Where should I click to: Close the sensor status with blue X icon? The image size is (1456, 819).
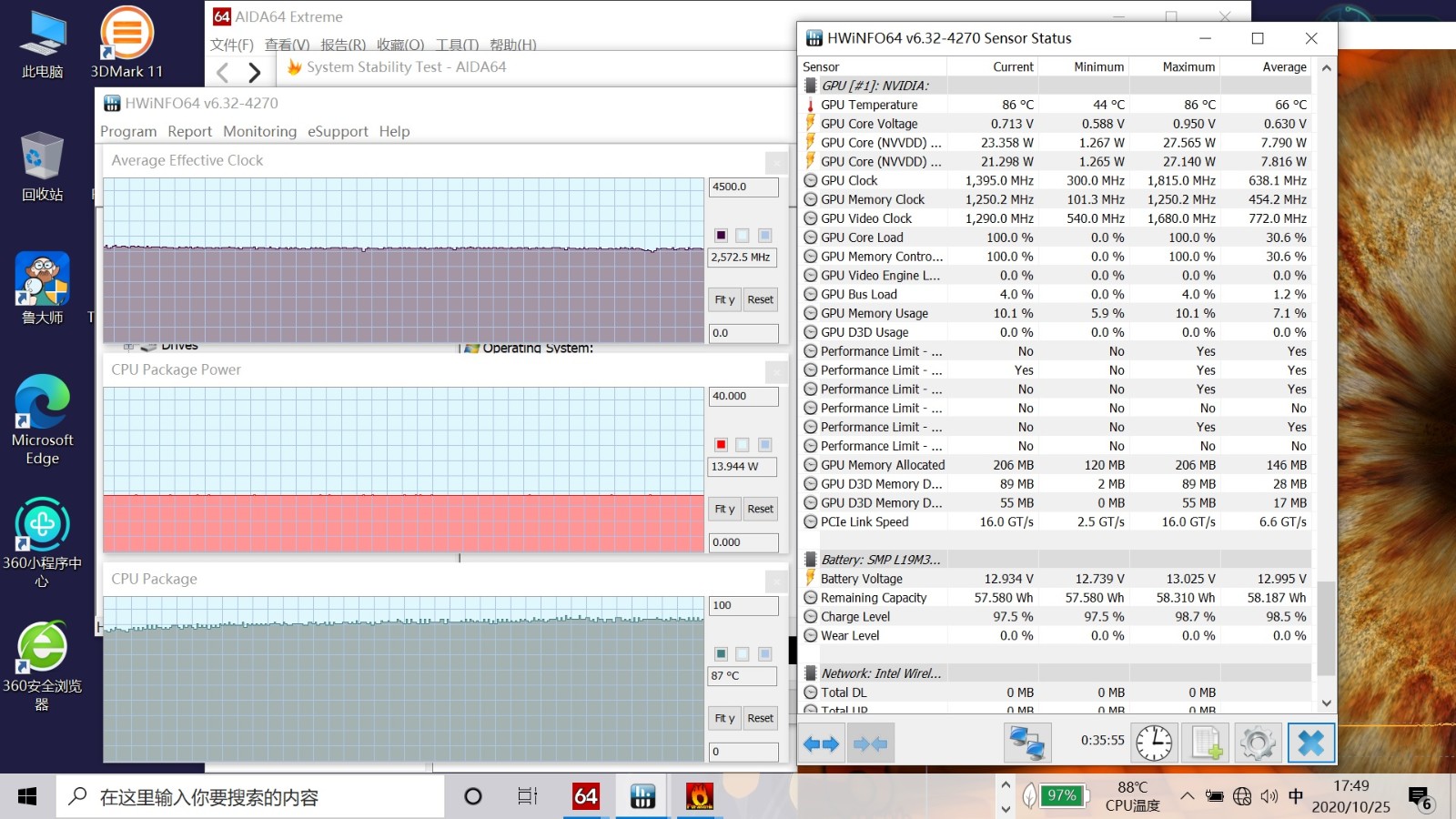[1310, 743]
